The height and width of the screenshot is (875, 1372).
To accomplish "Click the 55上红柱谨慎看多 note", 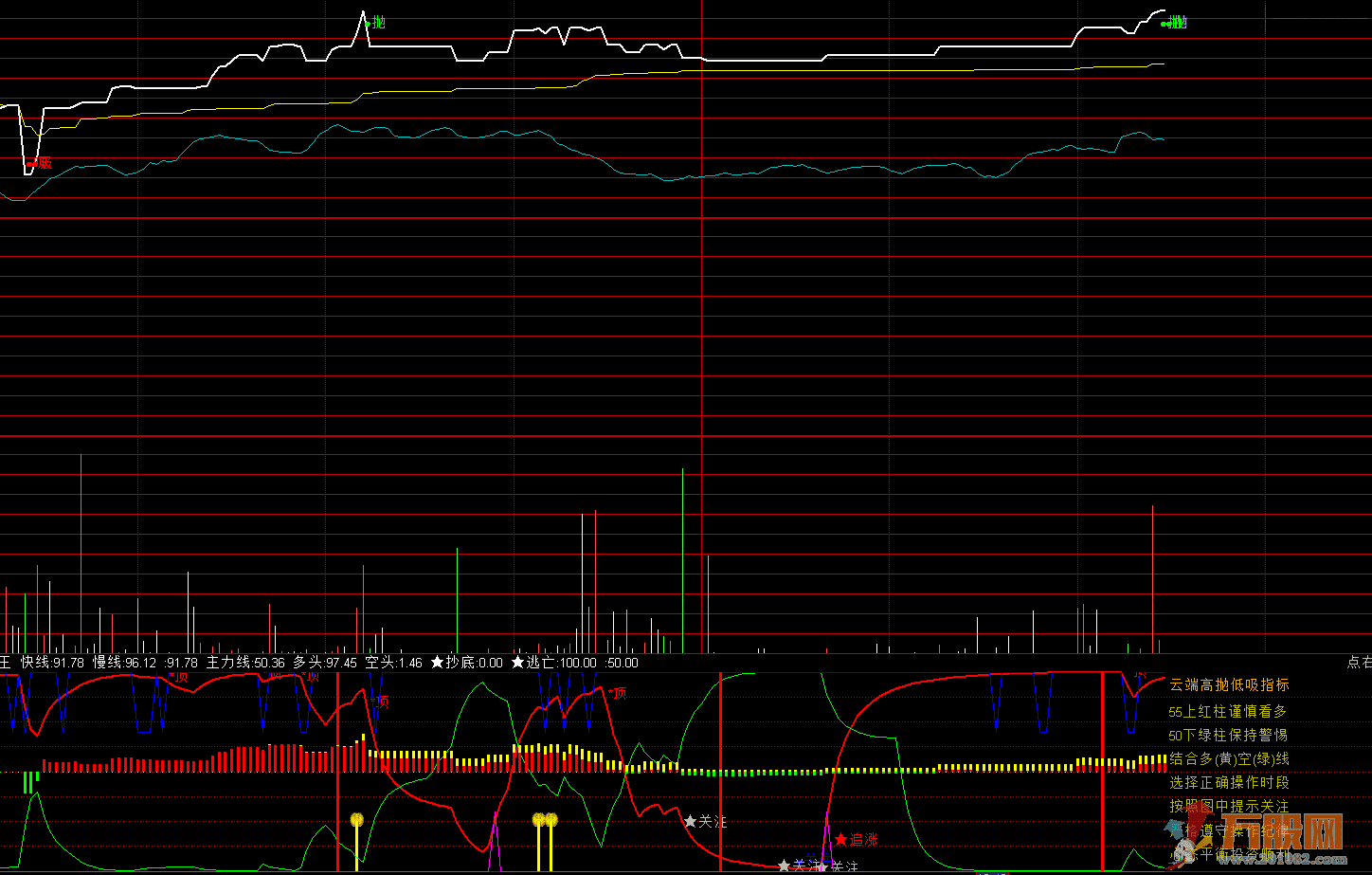I will (1228, 711).
